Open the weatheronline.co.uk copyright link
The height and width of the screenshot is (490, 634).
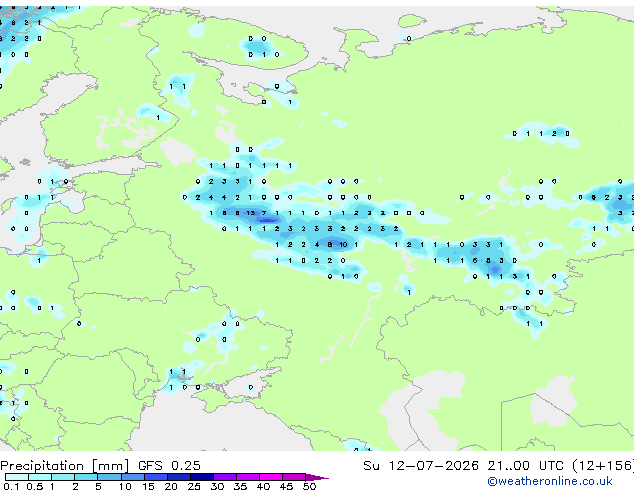(x=550, y=481)
